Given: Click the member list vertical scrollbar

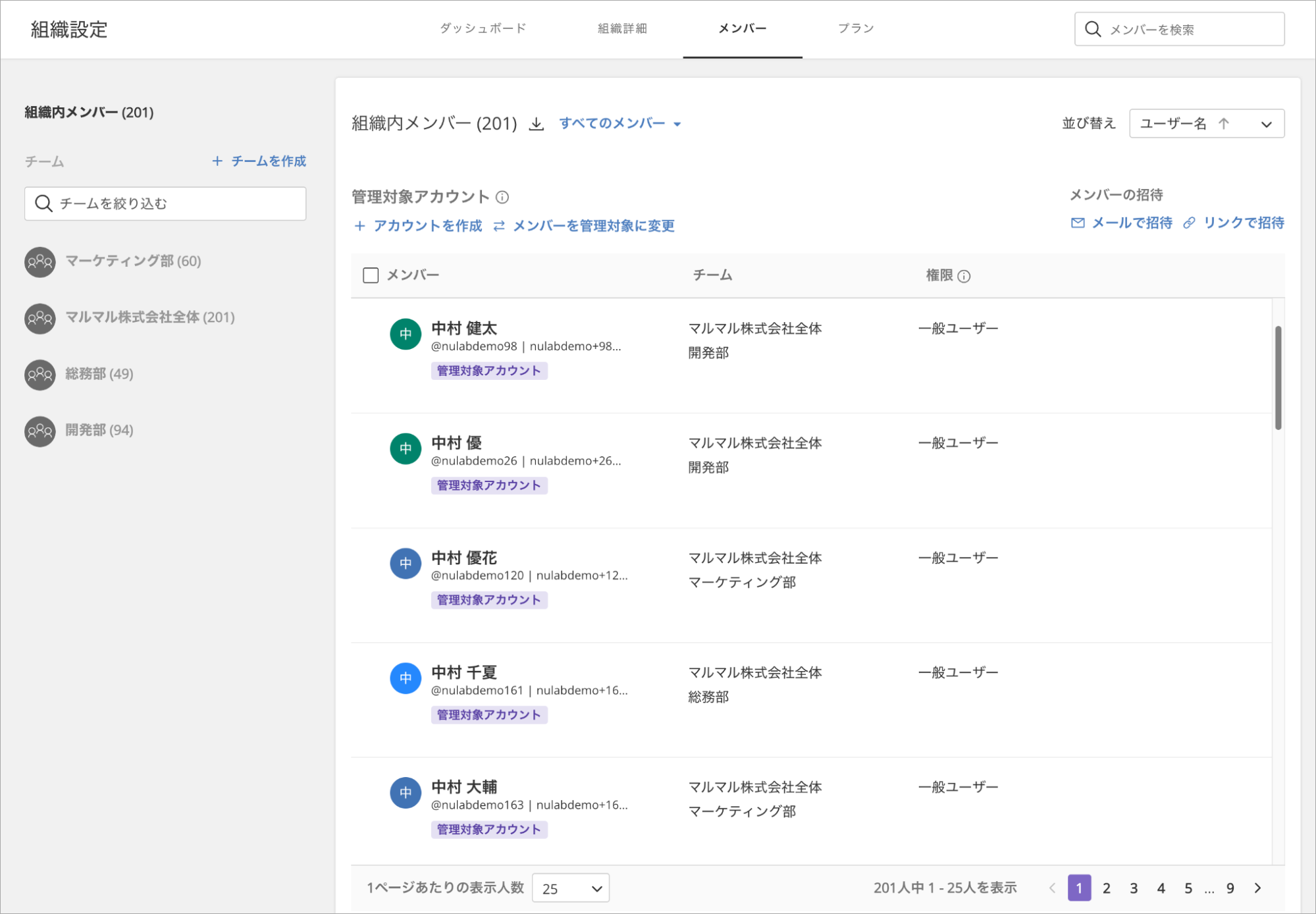Looking at the screenshot, I should point(1278,379).
